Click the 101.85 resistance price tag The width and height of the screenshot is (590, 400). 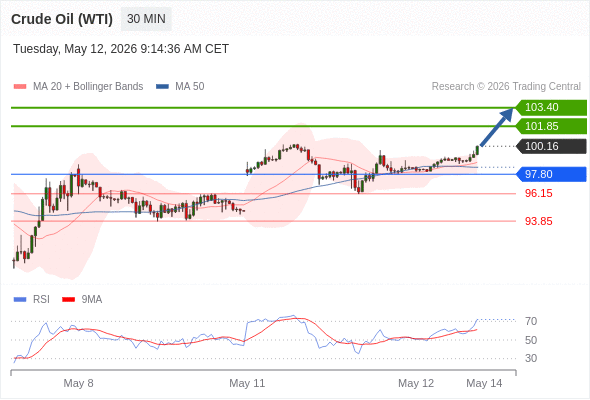[x=551, y=126]
